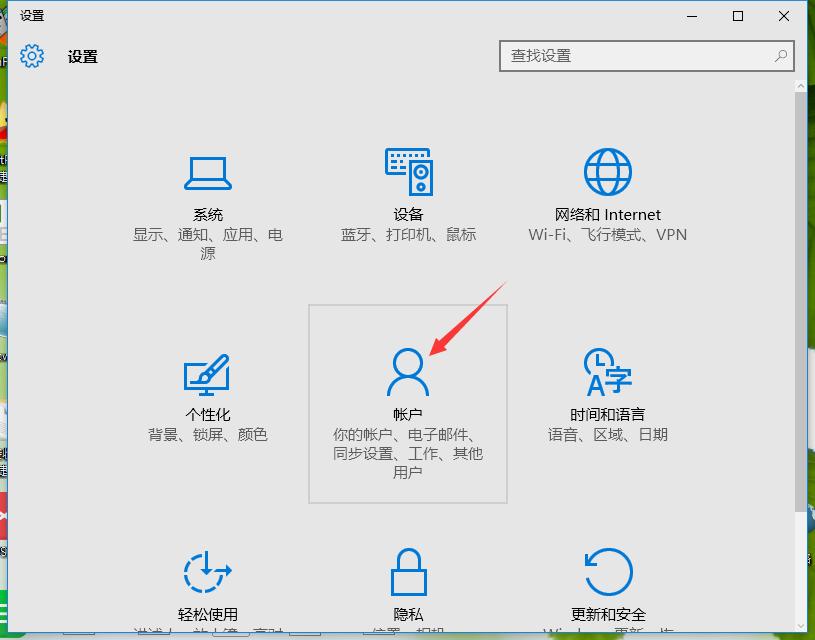
Task: Select the 轻松使用 dashed clock icon
Action: (x=208, y=573)
